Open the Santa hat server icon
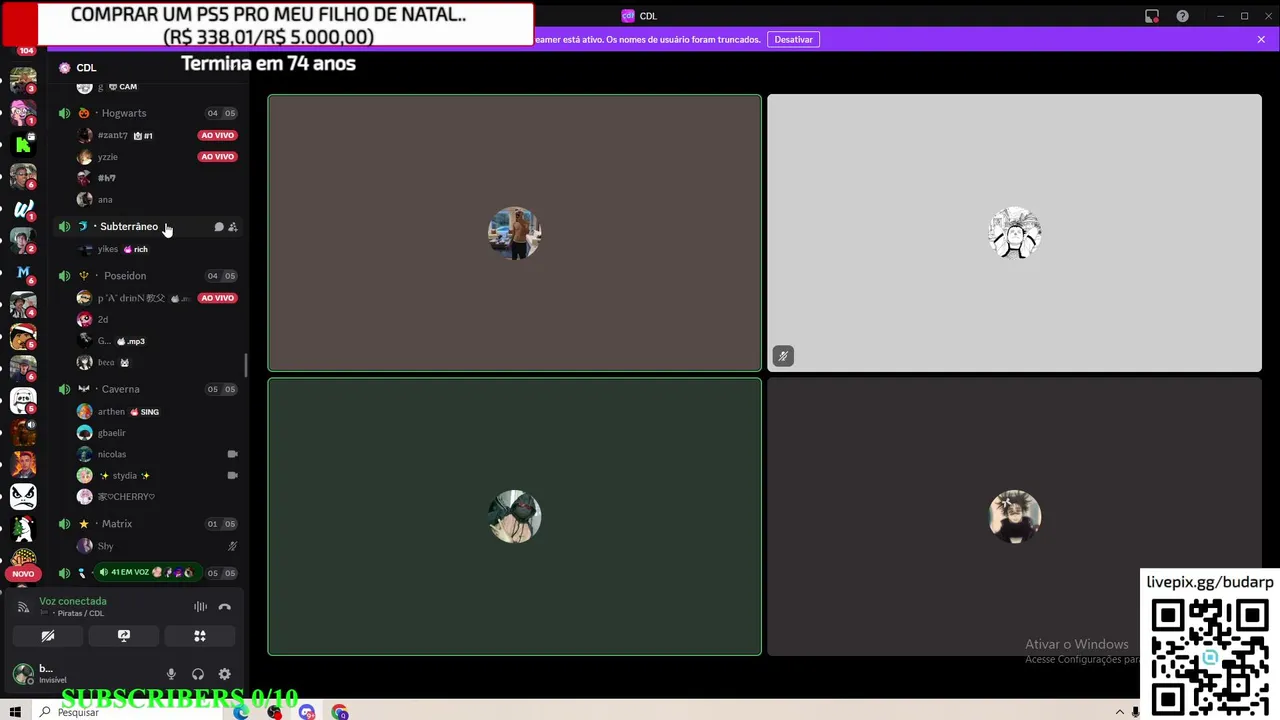The height and width of the screenshot is (720, 1280). pyautogui.click(x=23, y=336)
